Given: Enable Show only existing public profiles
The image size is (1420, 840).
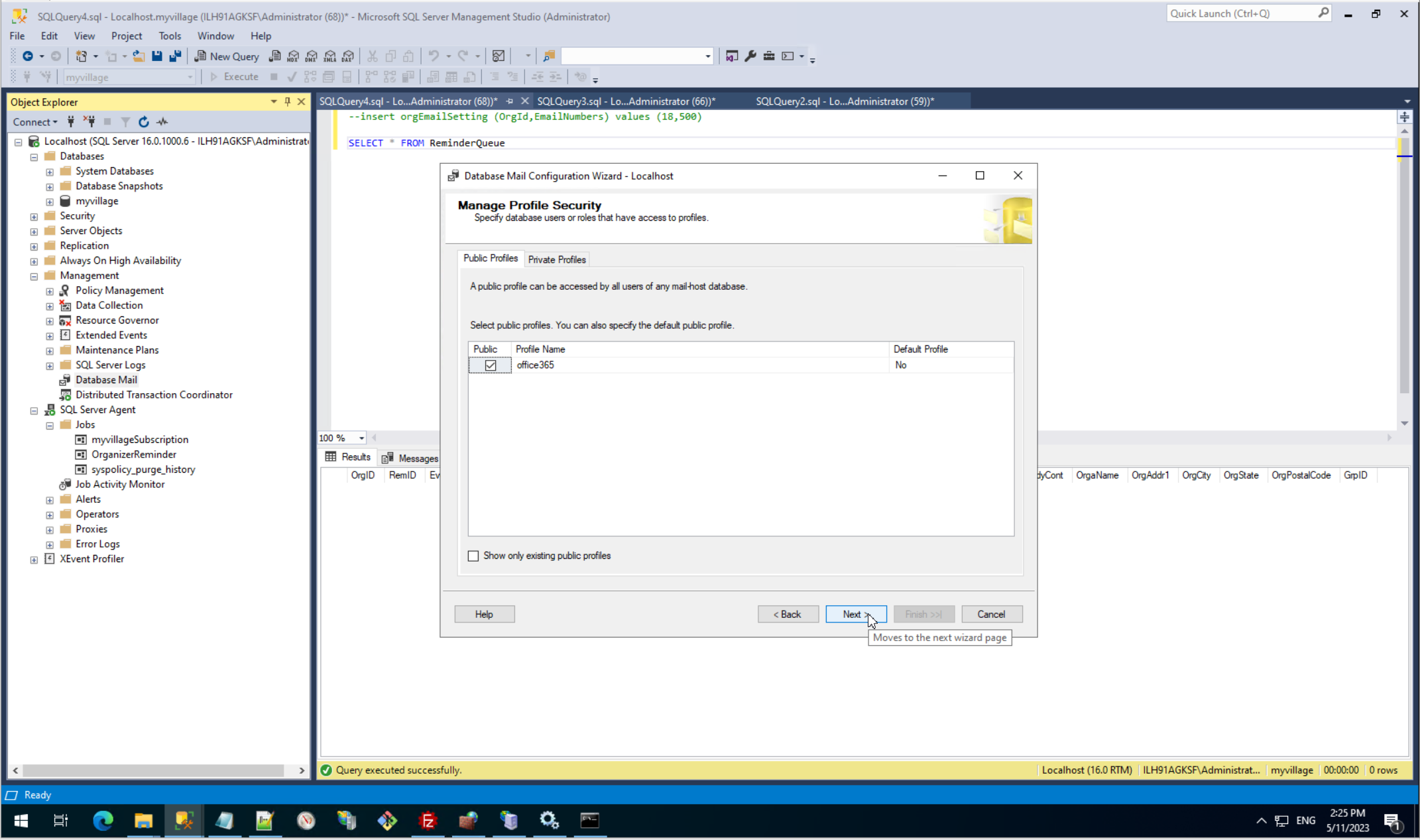Looking at the screenshot, I should (473, 556).
